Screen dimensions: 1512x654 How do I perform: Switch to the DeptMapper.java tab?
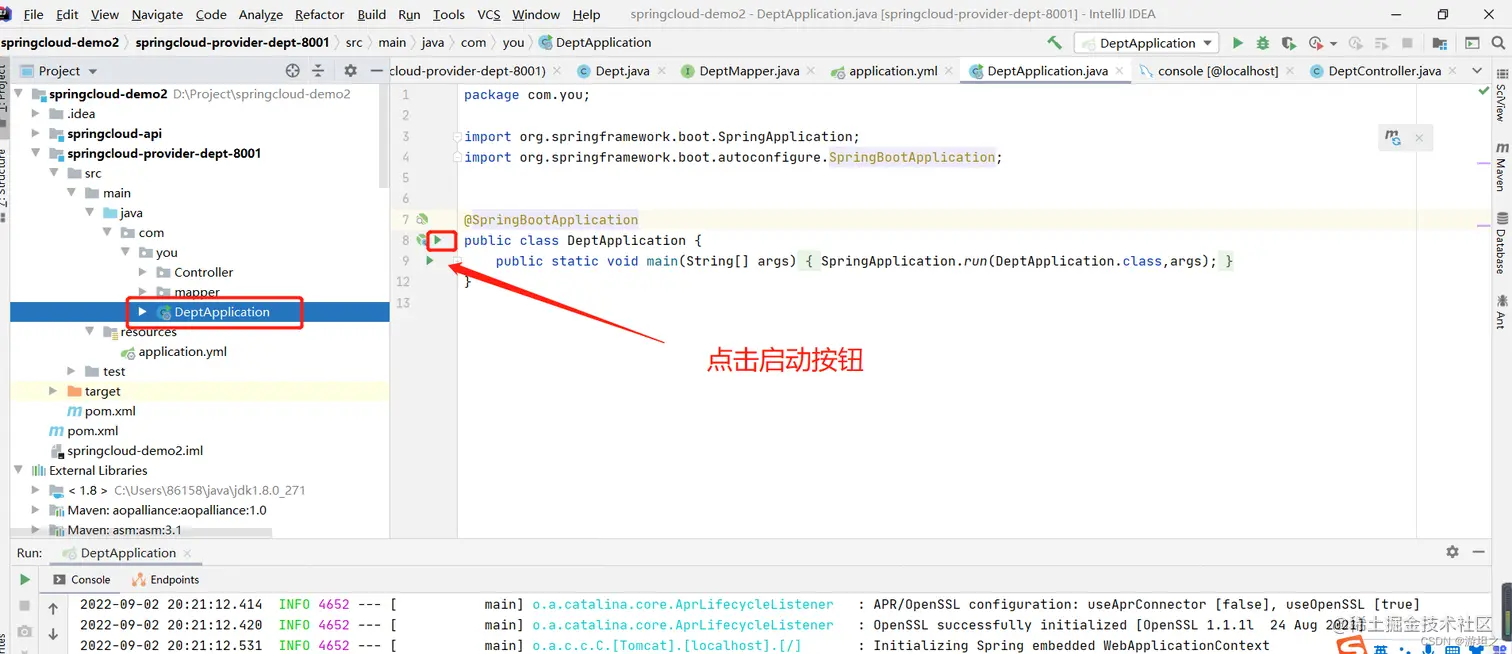749,71
